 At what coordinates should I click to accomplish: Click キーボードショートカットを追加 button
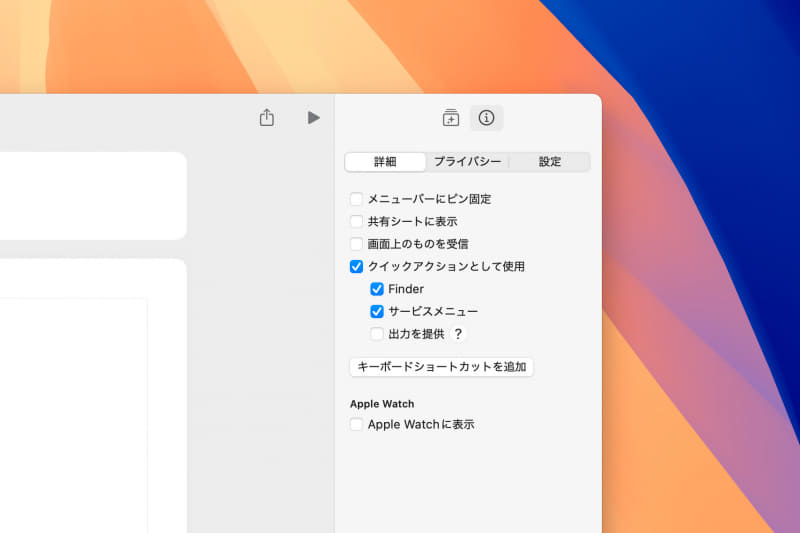pos(441,367)
